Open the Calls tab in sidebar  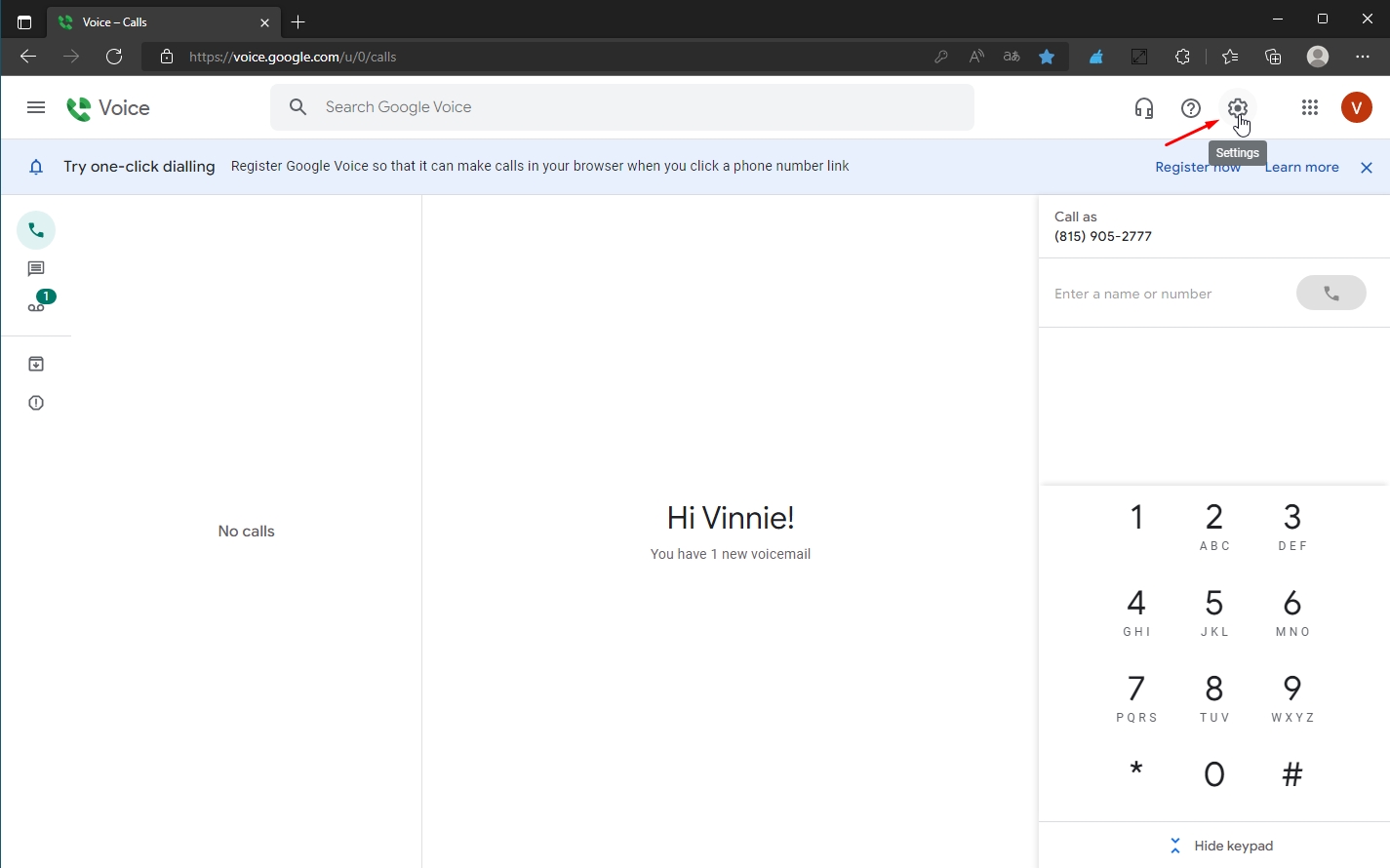[36, 231]
